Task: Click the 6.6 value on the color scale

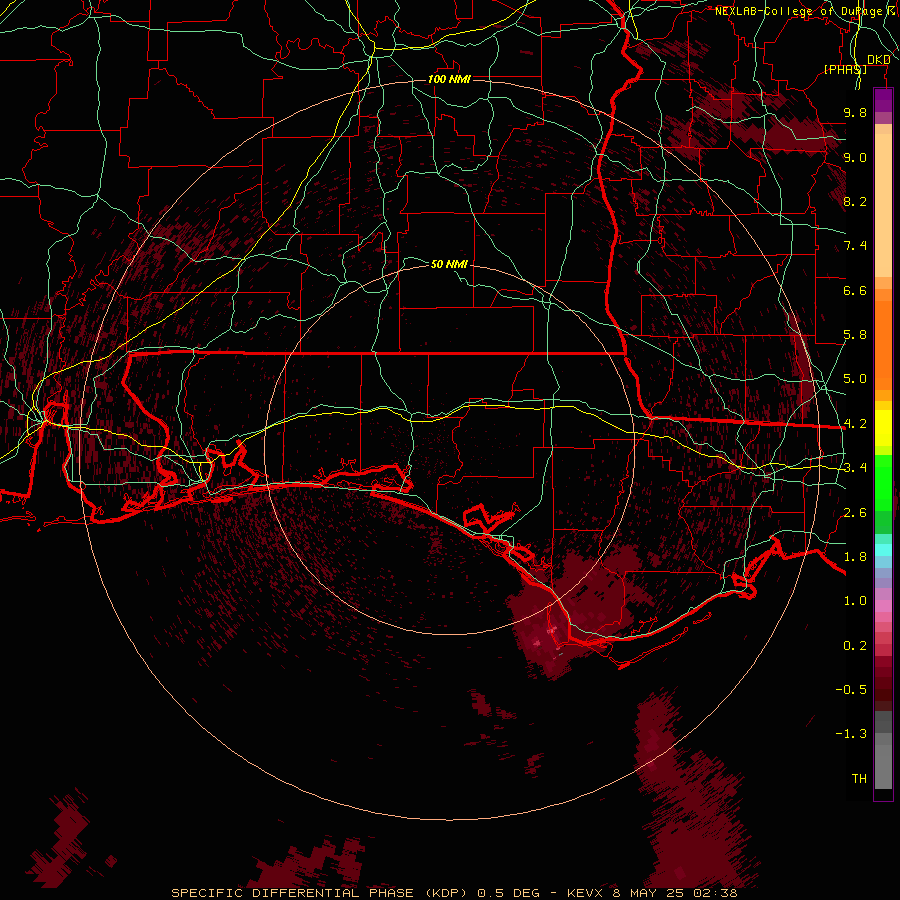Action: tap(855, 290)
